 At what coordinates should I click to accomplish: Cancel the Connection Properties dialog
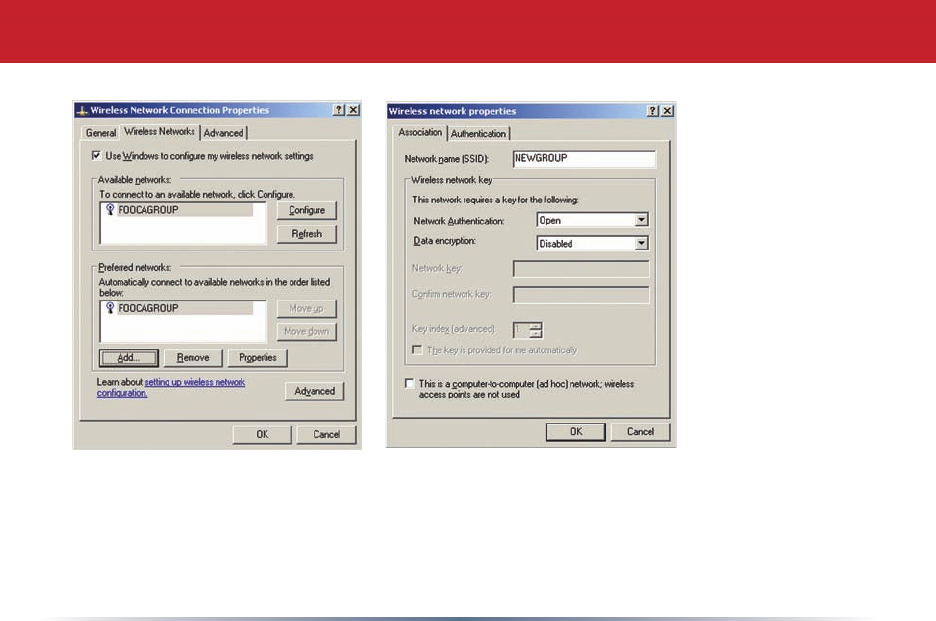(x=327, y=435)
